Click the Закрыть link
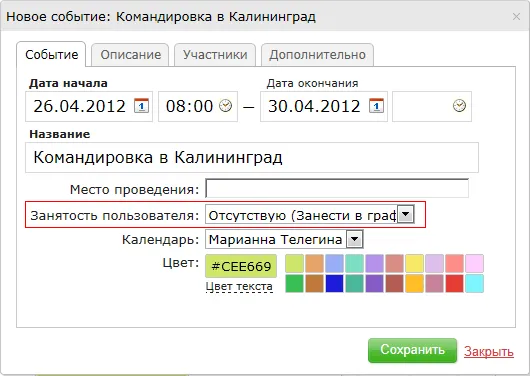Screen dimensions: 530x376 pyautogui.click(x=489, y=352)
